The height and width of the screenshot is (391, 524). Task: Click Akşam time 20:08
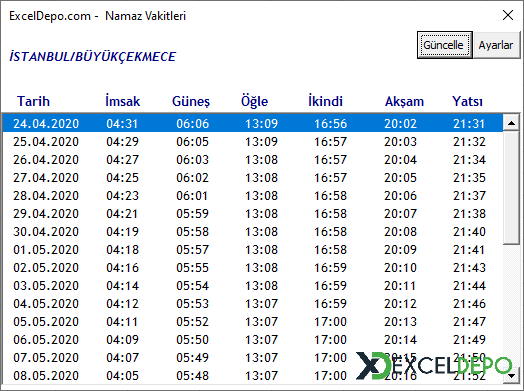tap(400, 232)
